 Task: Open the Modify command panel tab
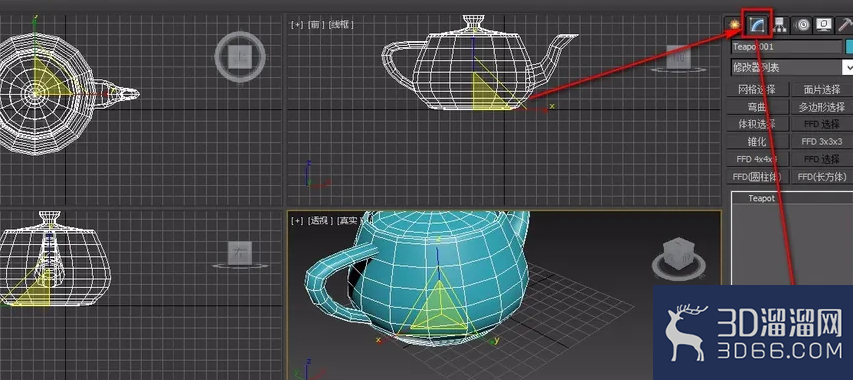tap(758, 24)
